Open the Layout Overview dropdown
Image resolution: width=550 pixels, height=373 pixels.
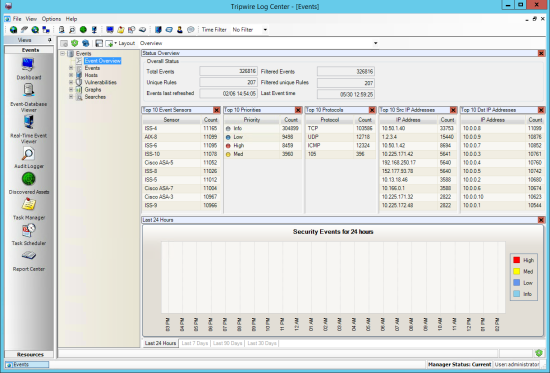click(375, 43)
